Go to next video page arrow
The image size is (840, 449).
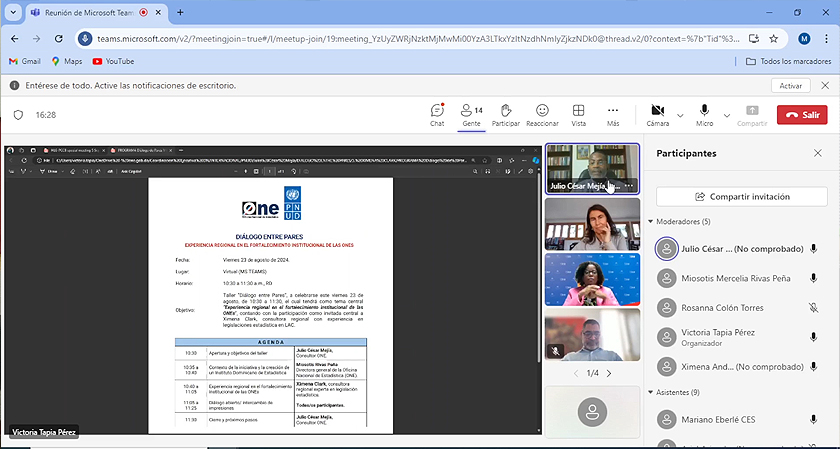[609, 373]
